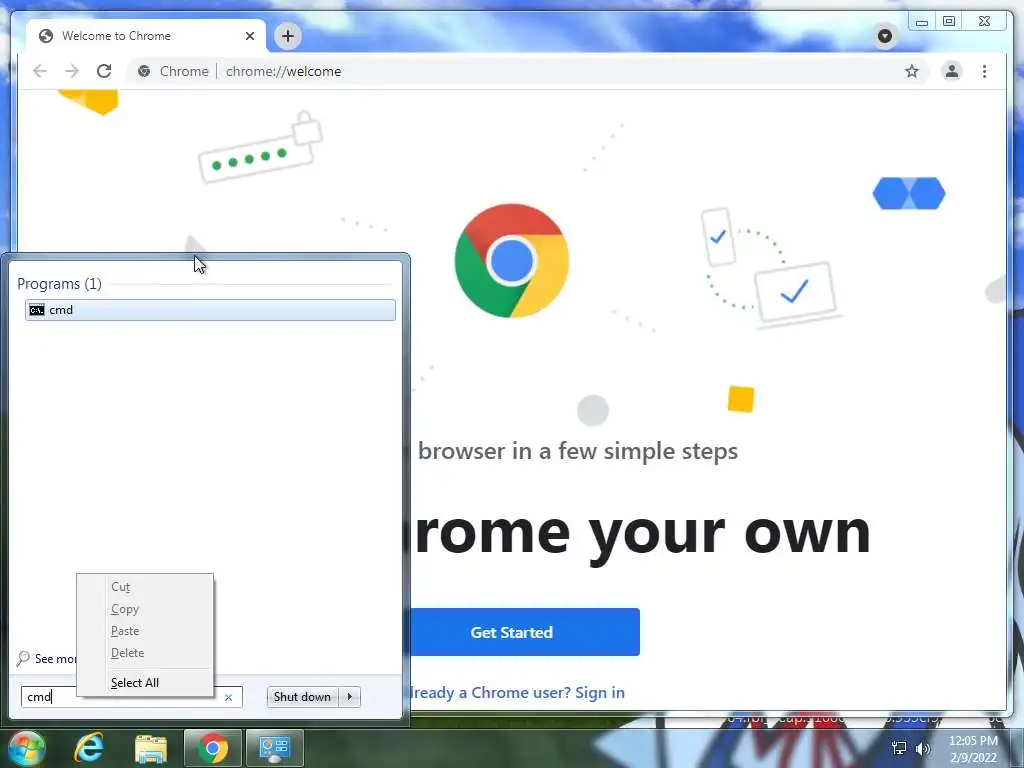
Task: Open Windows Explorer from the taskbar
Action: tap(151, 748)
